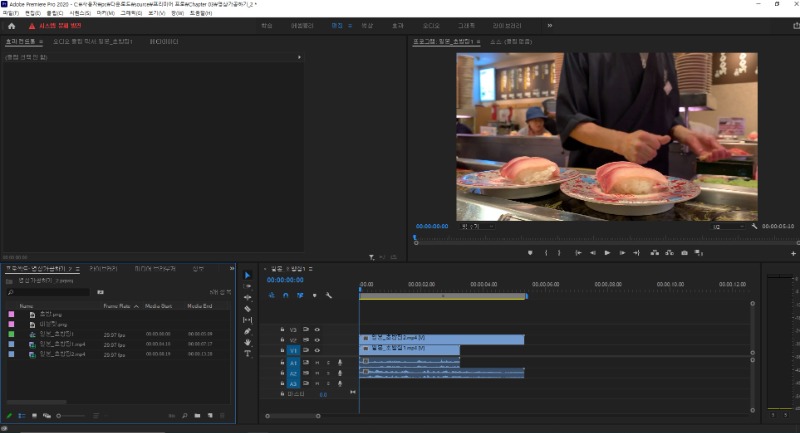
Task: Toggle project read/write pencil icon
Action: pyautogui.click(x=9, y=416)
